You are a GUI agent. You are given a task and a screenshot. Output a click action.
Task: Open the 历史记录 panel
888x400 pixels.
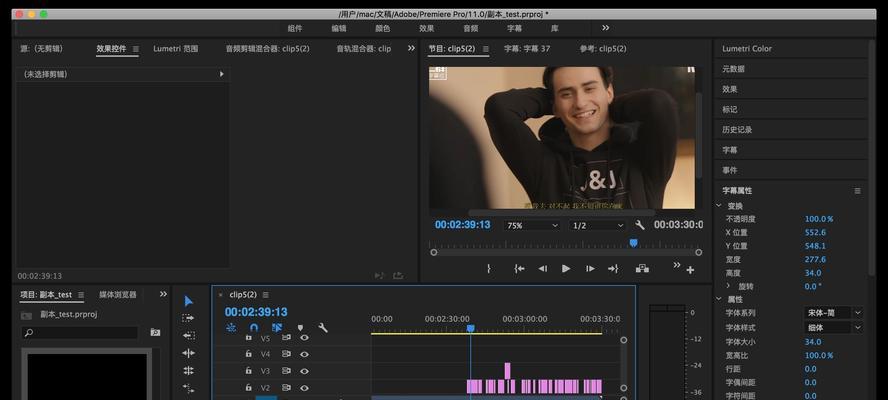pos(737,129)
